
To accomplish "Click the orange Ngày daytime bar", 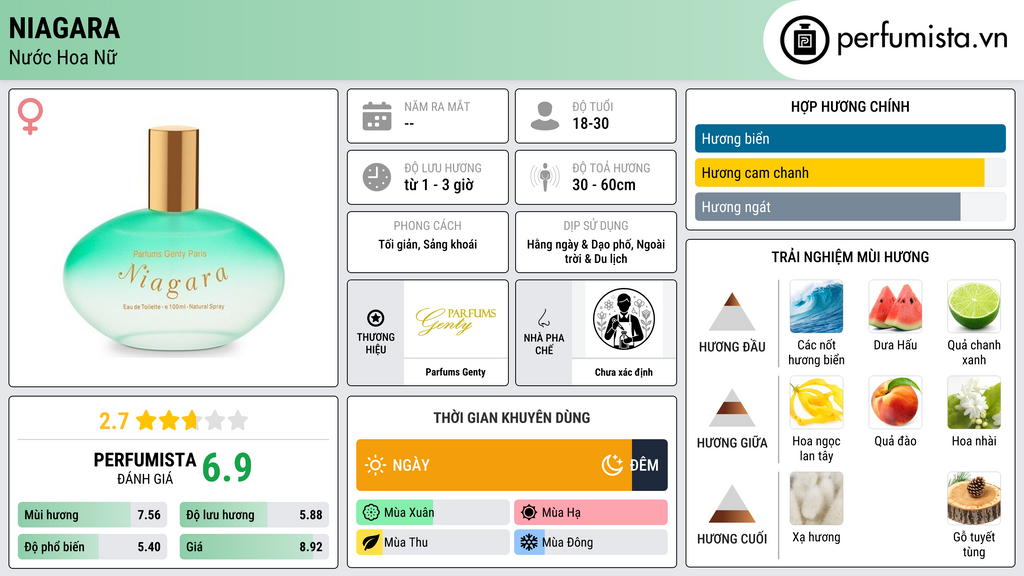I will (494, 465).
